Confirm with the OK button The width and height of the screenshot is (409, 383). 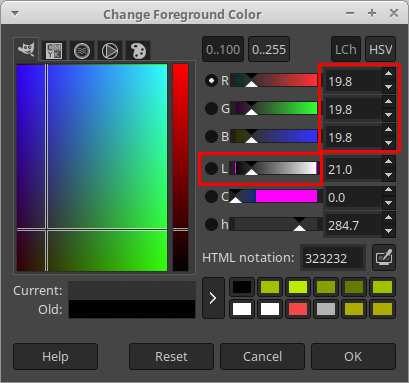(x=353, y=357)
